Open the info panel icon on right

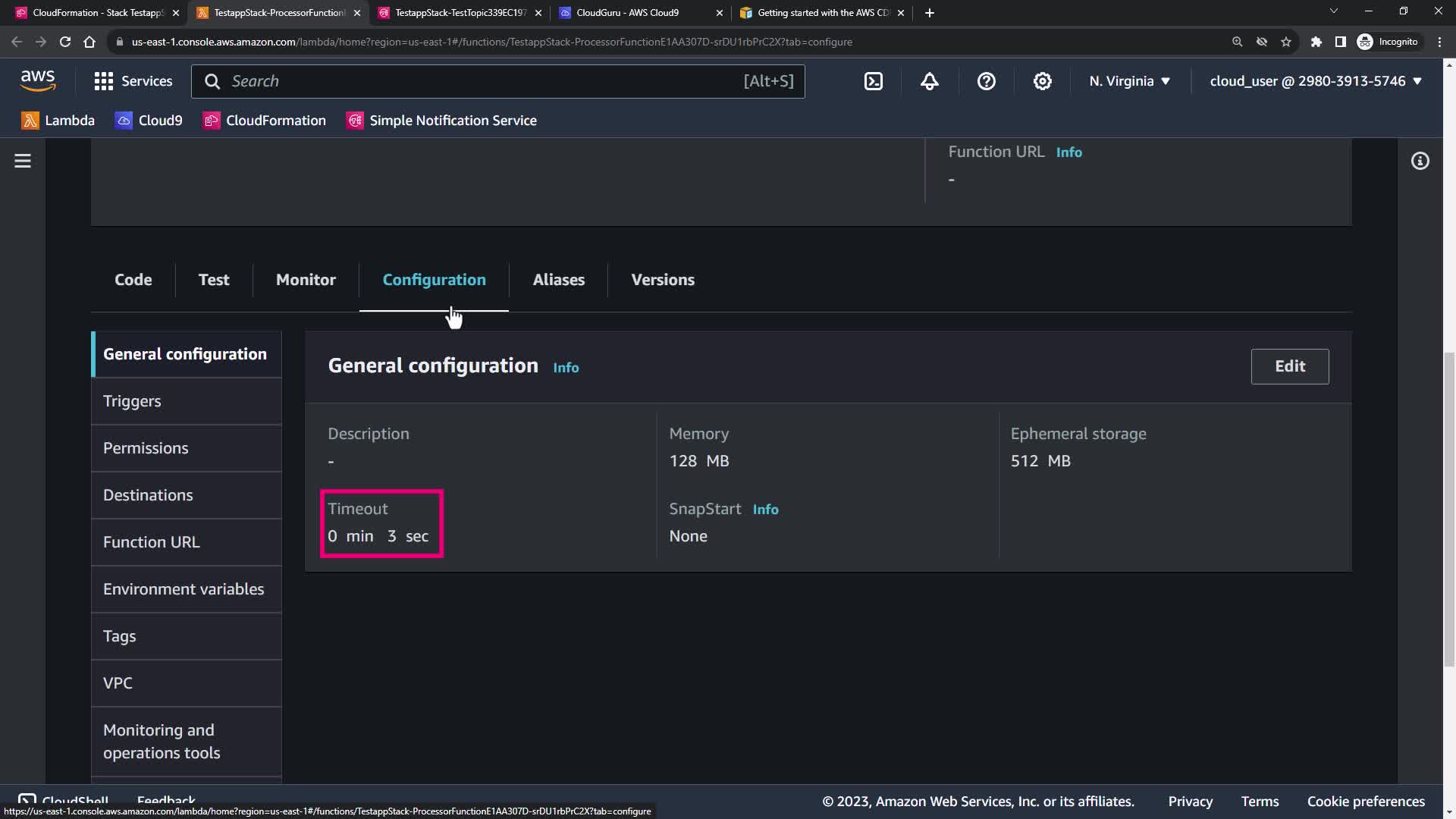point(1420,161)
